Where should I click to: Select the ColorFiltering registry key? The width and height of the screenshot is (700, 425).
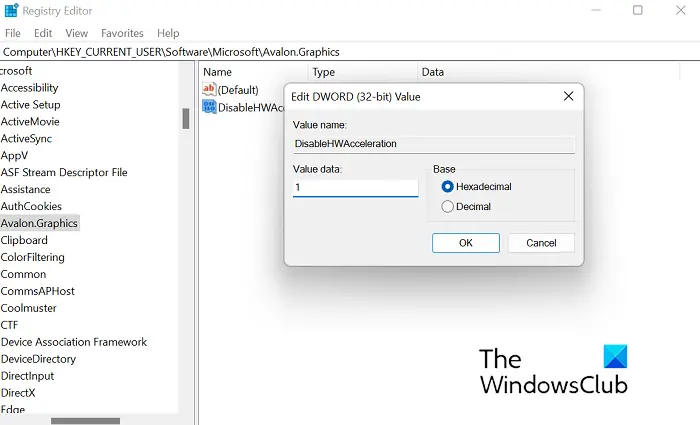point(33,257)
